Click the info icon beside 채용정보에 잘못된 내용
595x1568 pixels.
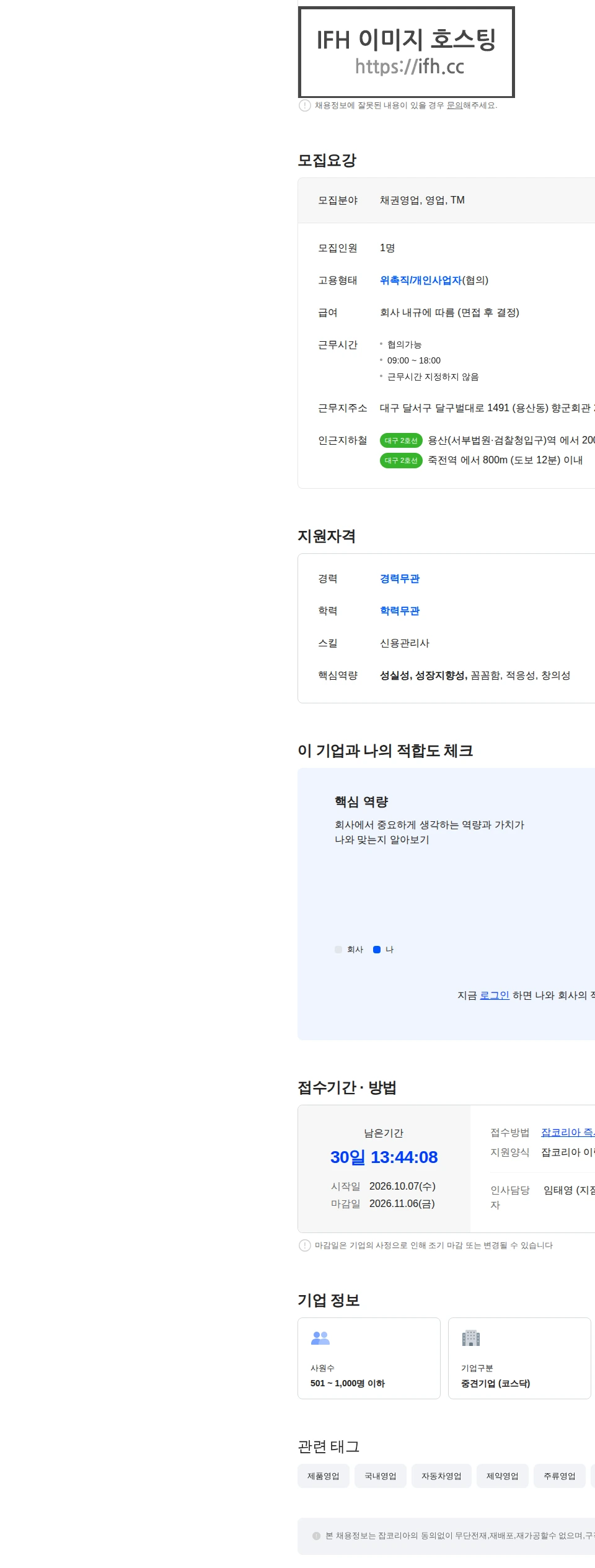coord(305,105)
